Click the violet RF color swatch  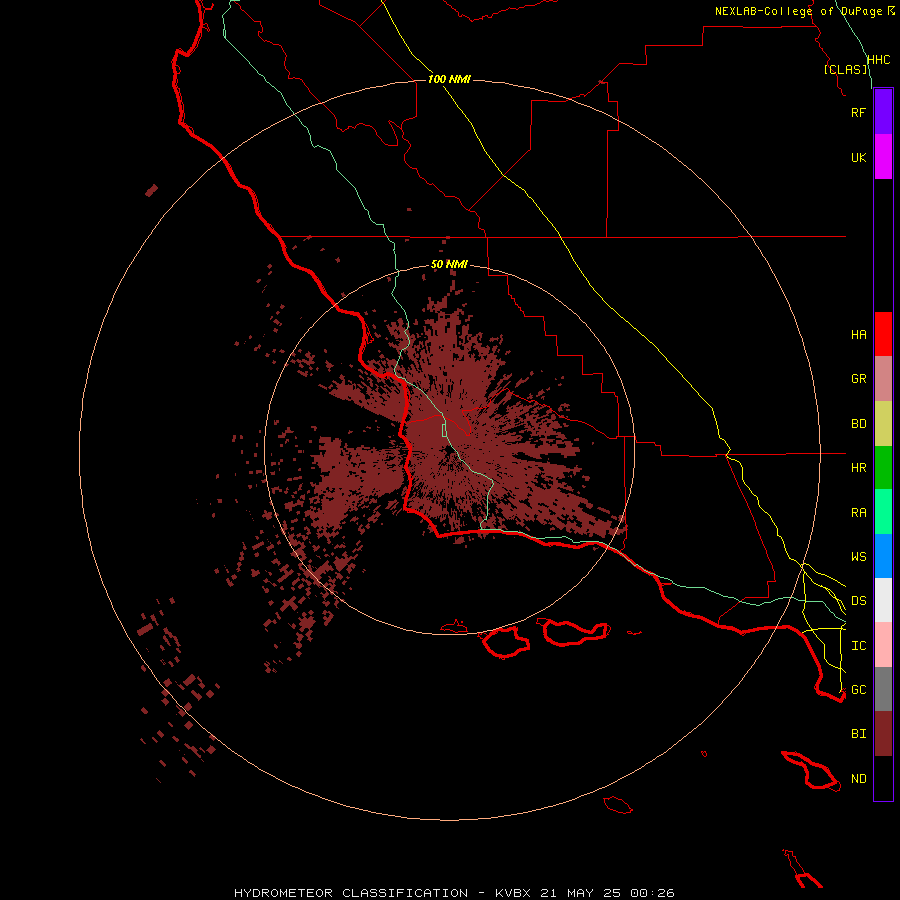point(883,112)
